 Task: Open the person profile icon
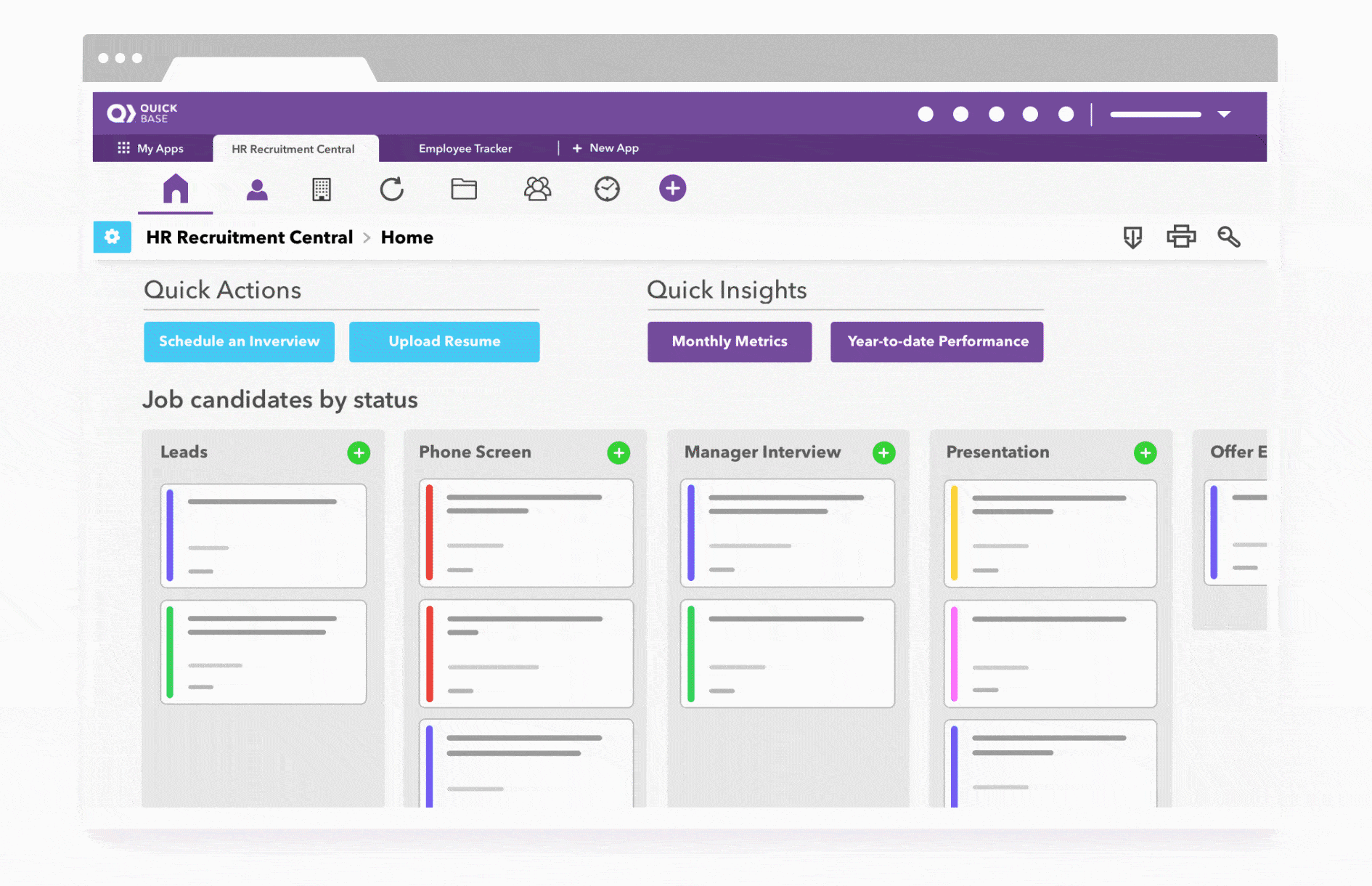tap(257, 190)
